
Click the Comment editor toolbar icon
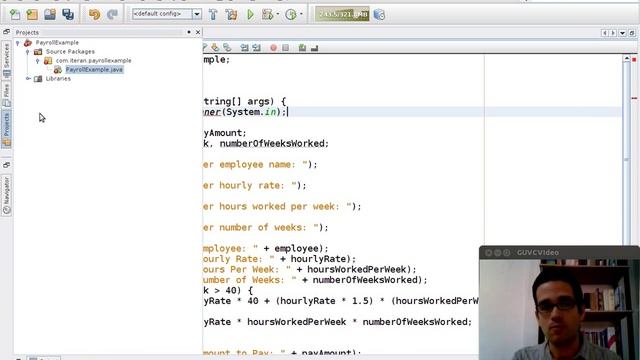pos(302,48)
